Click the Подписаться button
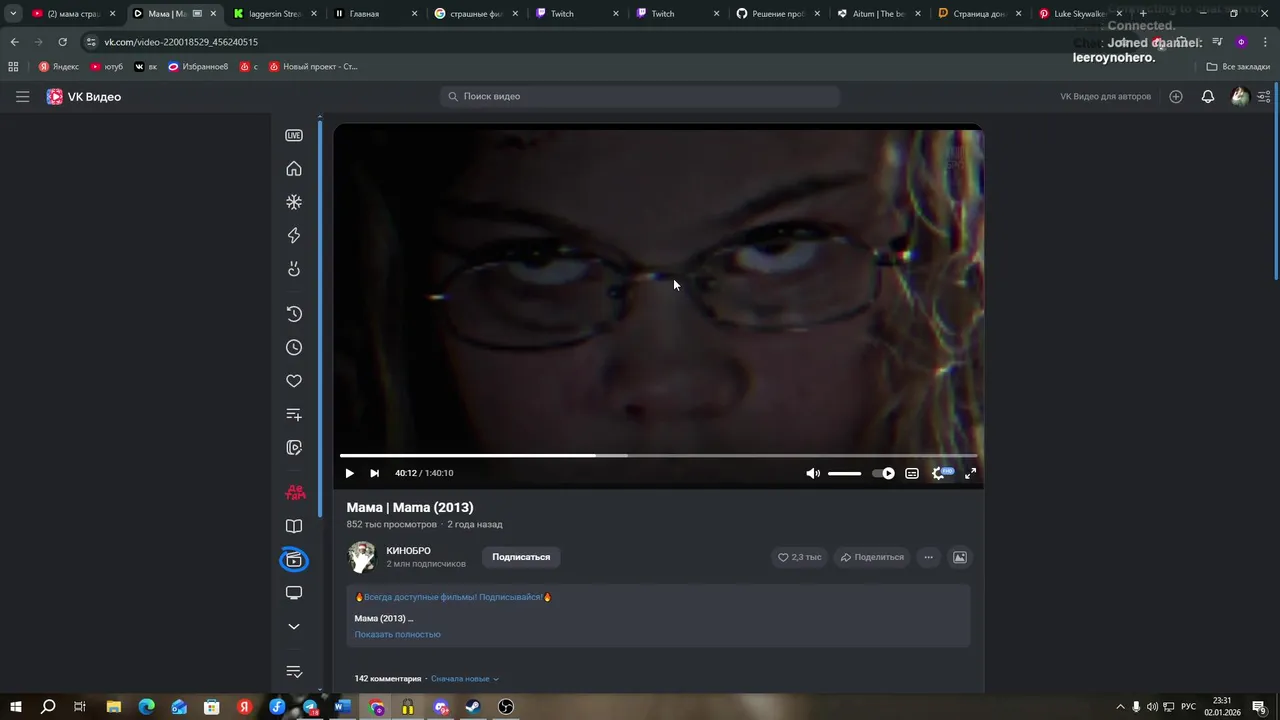The width and height of the screenshot is (1280, 720). pos(521,557)
